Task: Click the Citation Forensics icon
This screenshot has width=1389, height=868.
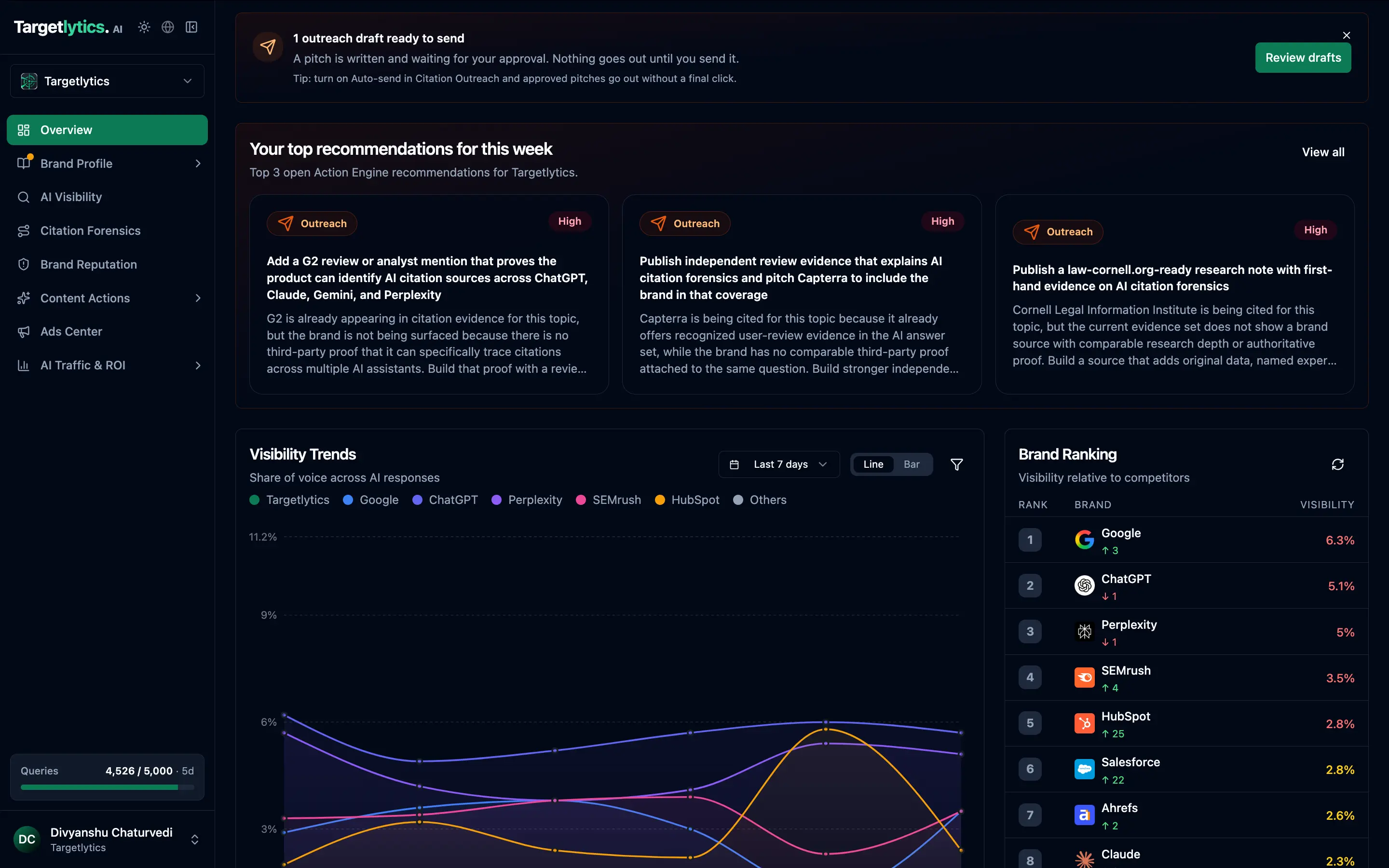Action: click(24, 231)
